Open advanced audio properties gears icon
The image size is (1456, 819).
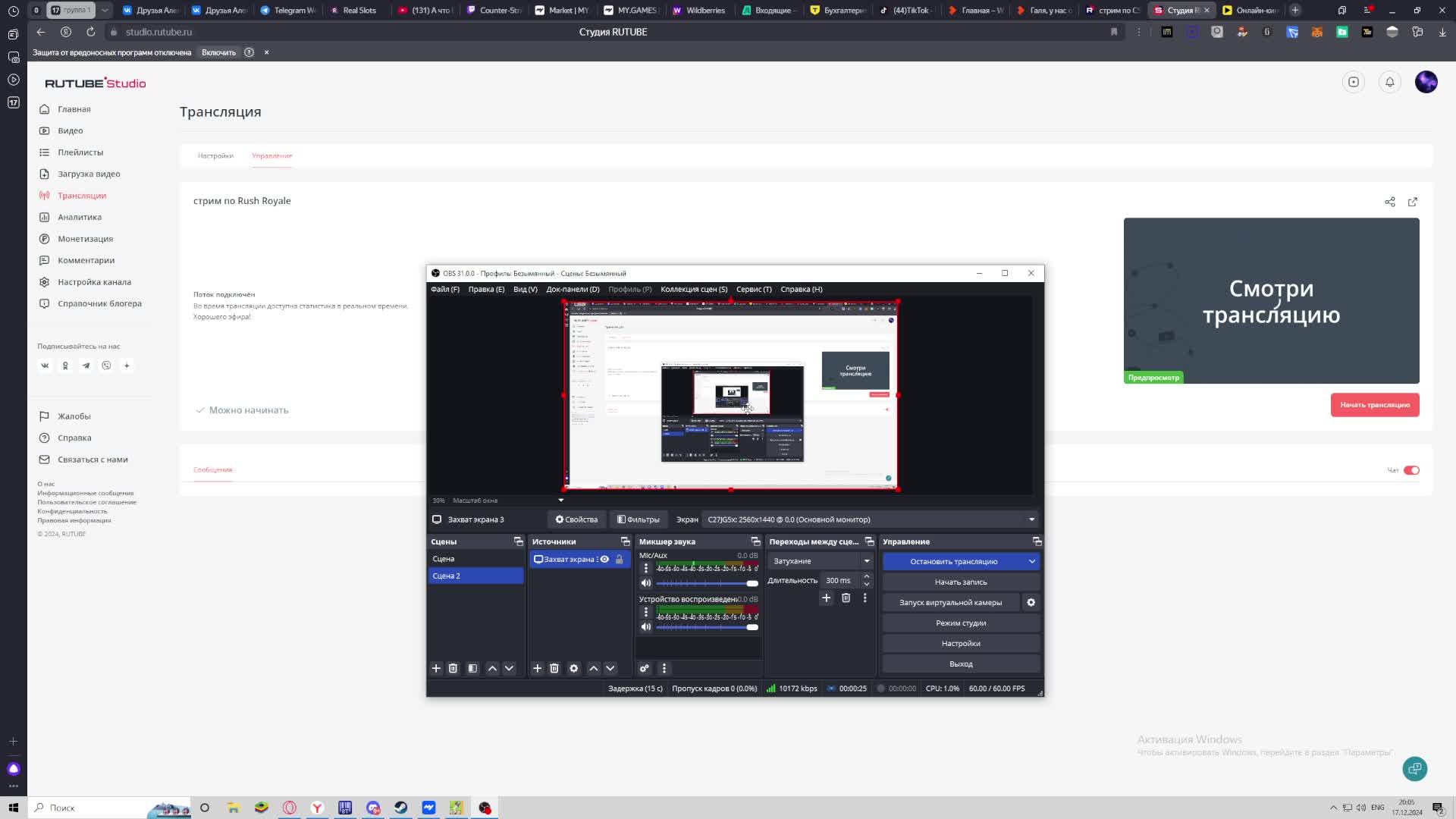[644, 668]
